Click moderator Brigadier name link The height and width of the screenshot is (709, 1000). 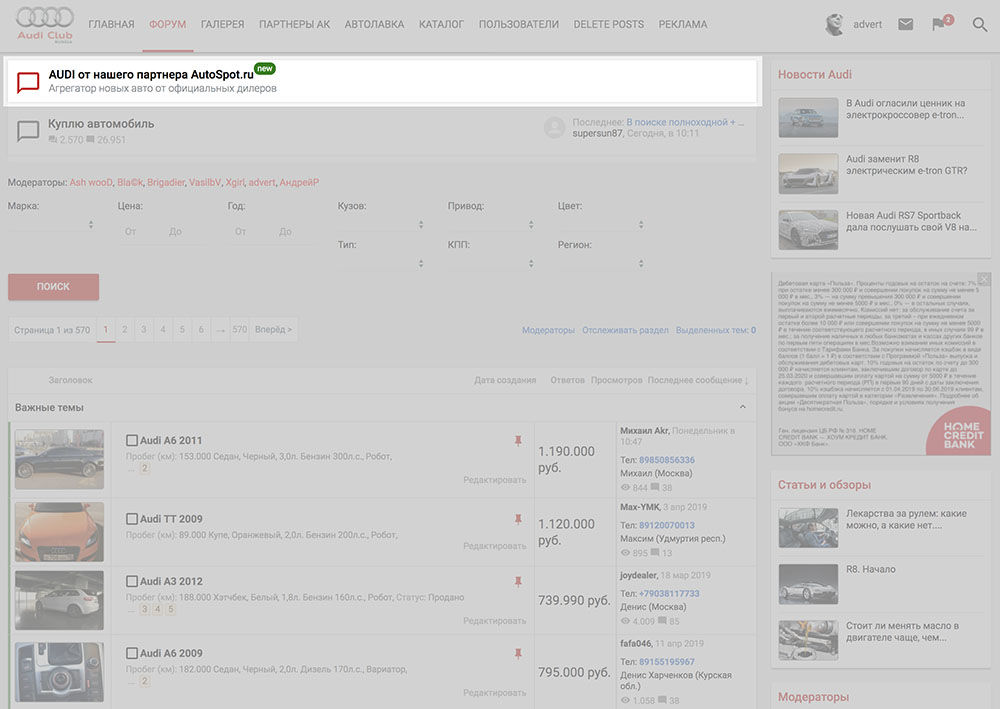point(166,182)
